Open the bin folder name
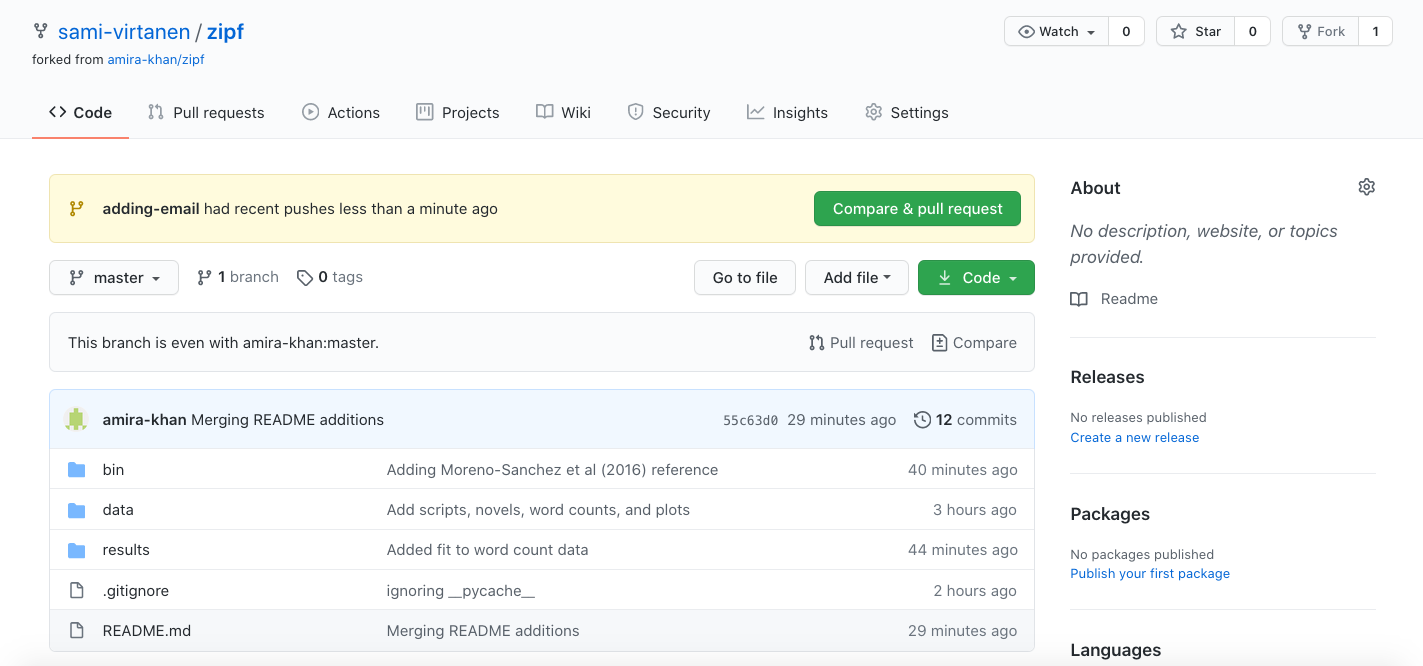The width and height of the screenshot is (1423, 666). 113,470
